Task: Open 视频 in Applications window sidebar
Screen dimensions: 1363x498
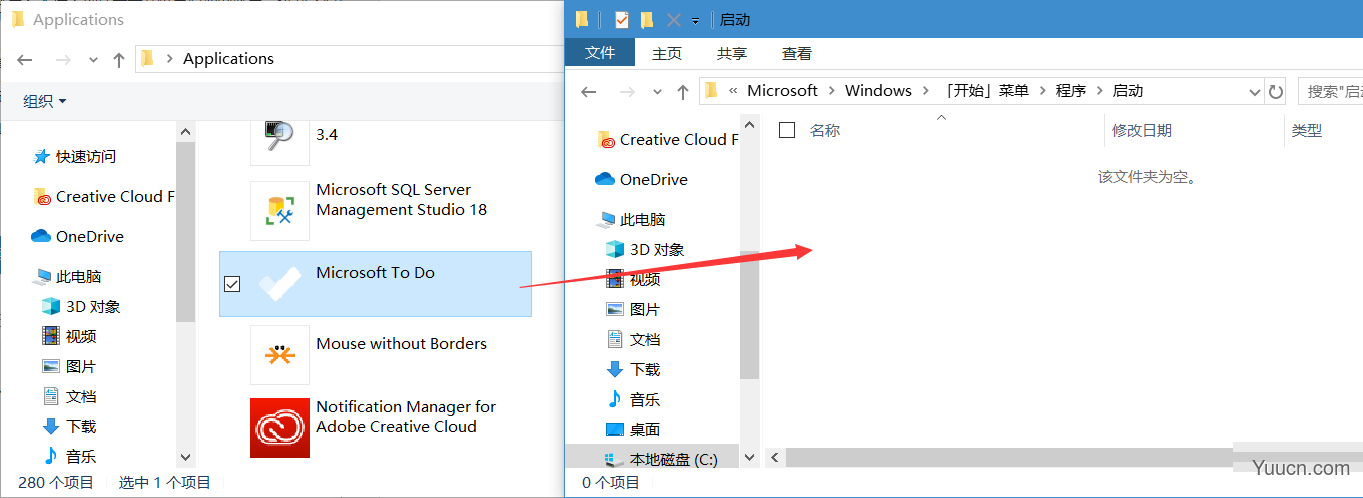Action: point(69,337)
